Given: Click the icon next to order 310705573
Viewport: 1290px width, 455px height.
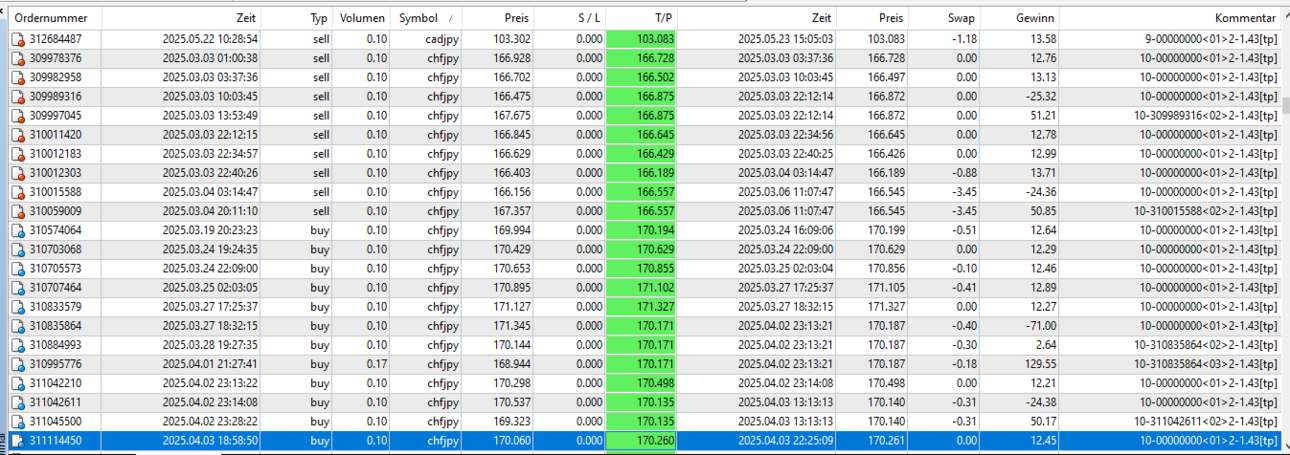Looking at the screenshot, I should [x=17, y=268].
